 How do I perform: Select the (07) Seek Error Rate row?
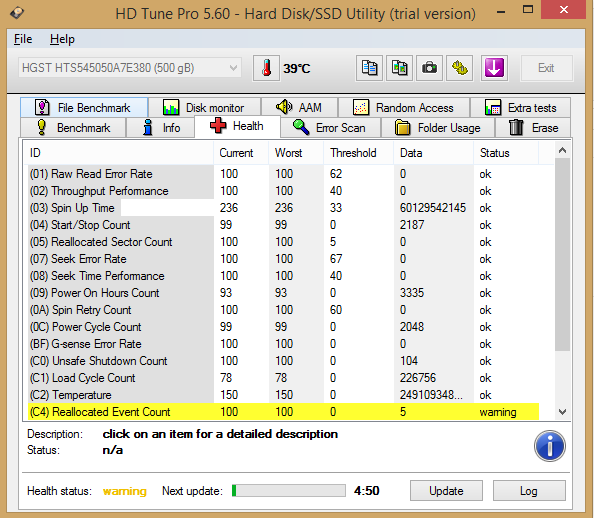(283, 259)
